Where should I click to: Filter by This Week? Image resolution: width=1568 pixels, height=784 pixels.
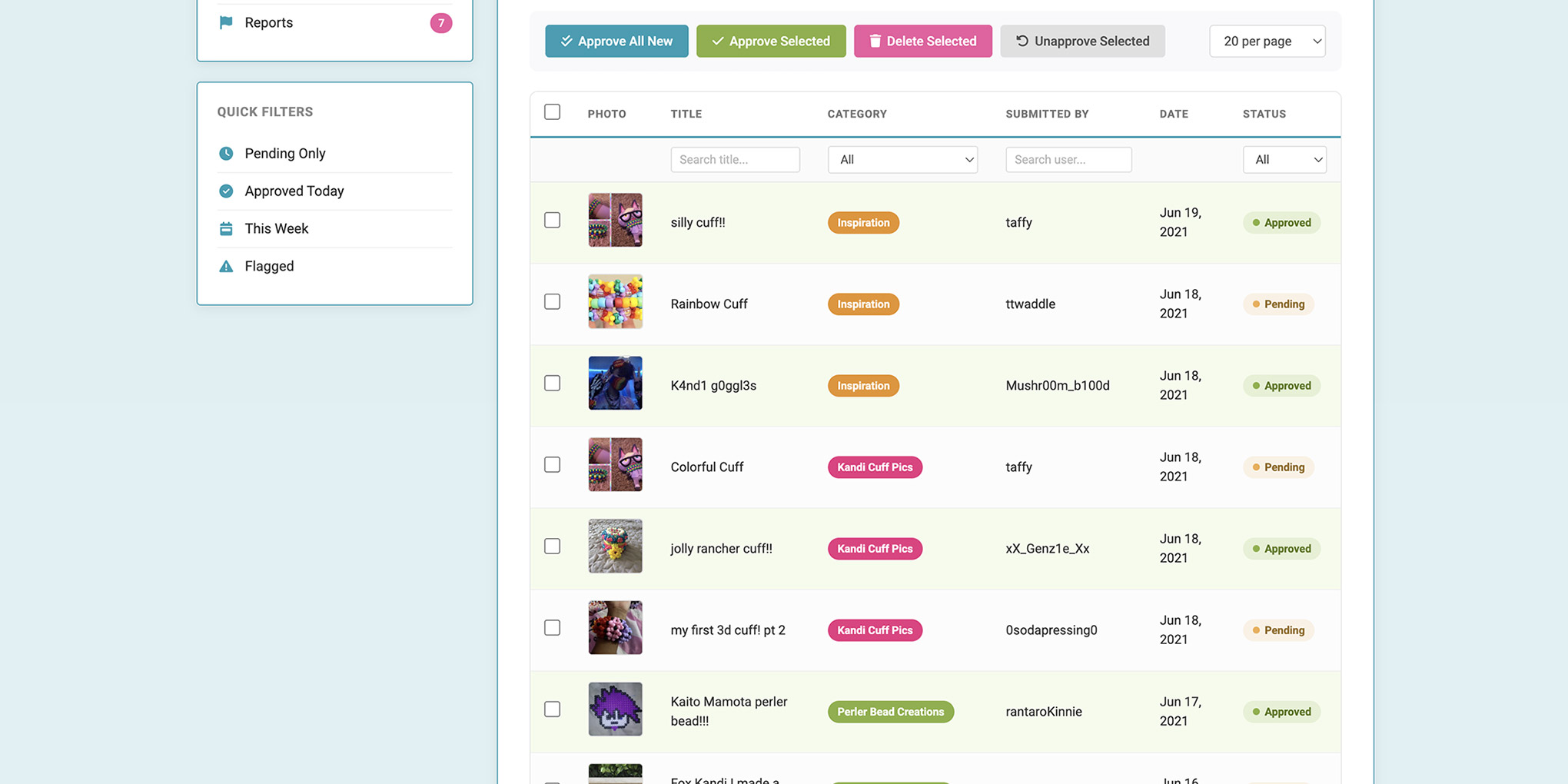[x=334, y=228]
